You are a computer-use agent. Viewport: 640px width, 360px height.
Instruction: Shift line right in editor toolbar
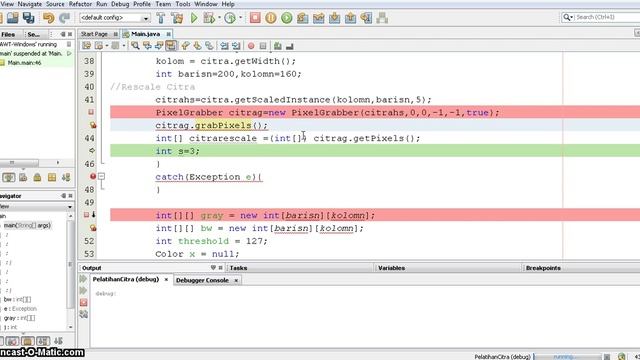click(x=236, y=46)
